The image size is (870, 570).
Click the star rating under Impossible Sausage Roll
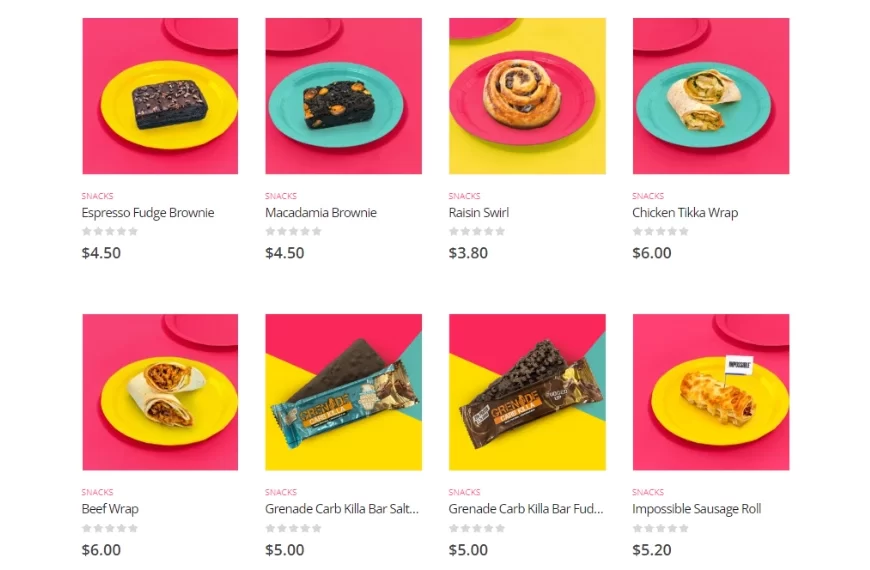tap(660, 528)
